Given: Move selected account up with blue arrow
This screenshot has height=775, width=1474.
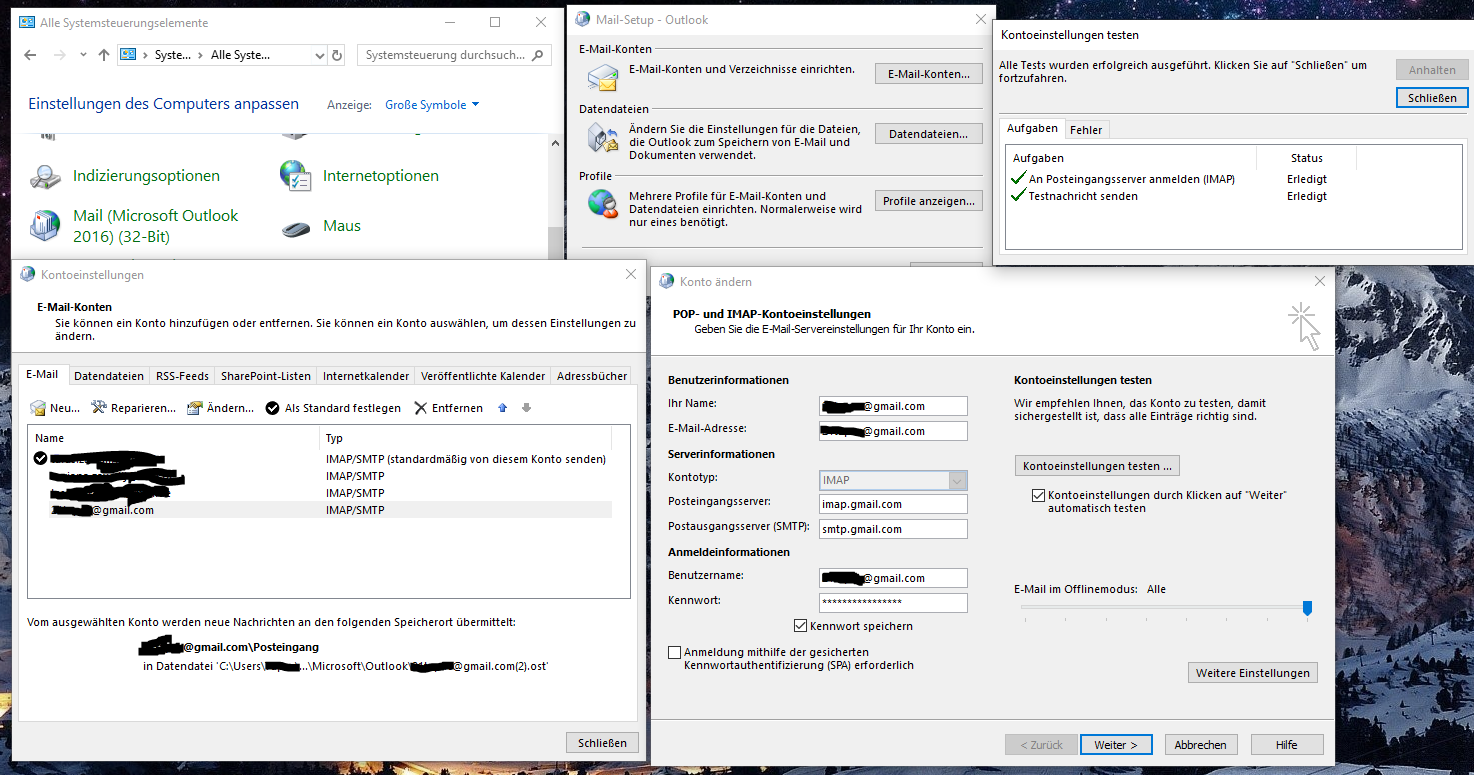Looking at the screenshot, I should [x=503, y=408].
